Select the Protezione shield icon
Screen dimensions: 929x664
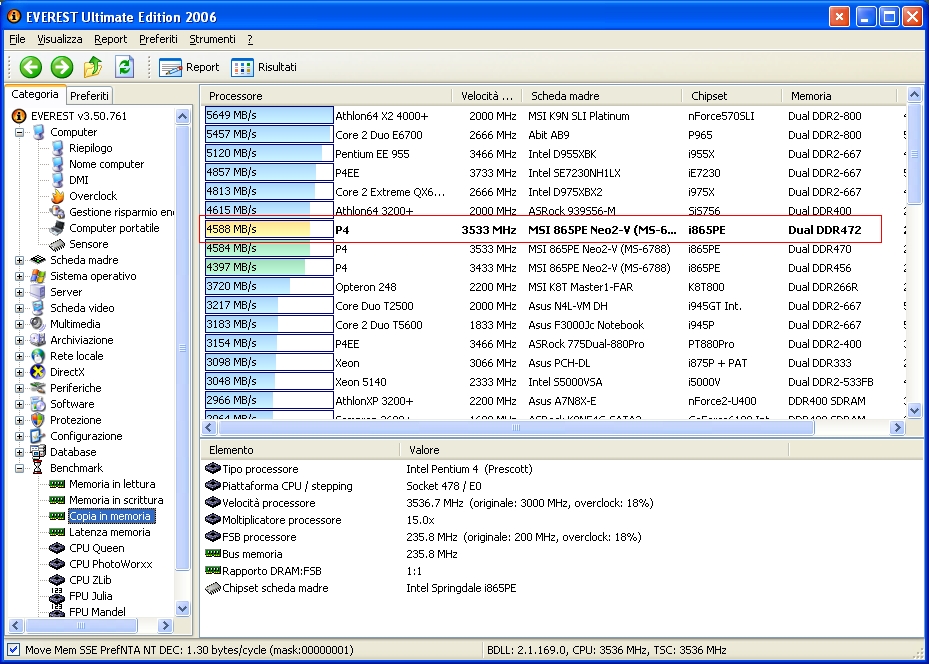tap(38, 420)
